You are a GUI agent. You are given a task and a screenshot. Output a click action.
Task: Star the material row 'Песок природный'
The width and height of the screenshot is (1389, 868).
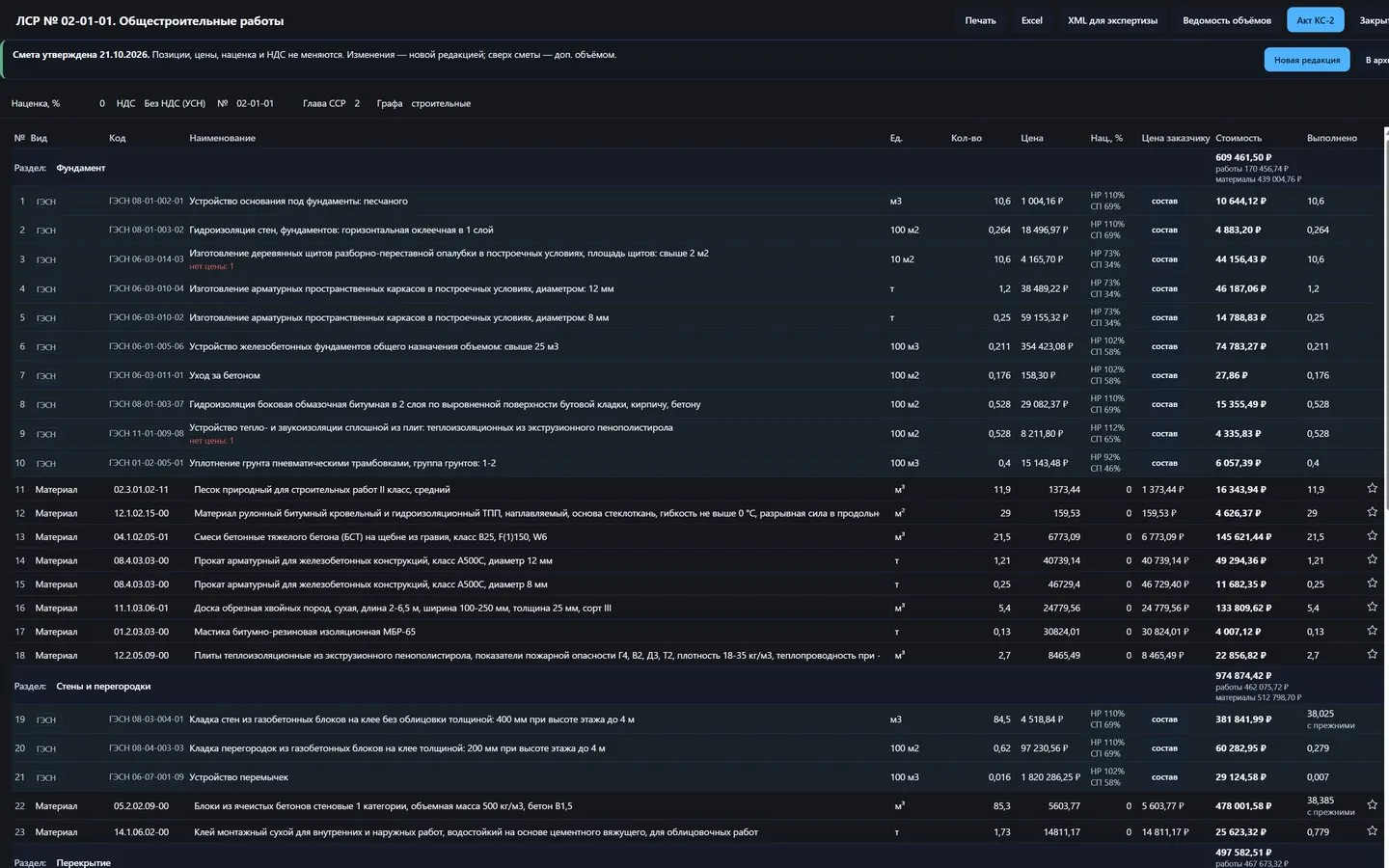1372,488
